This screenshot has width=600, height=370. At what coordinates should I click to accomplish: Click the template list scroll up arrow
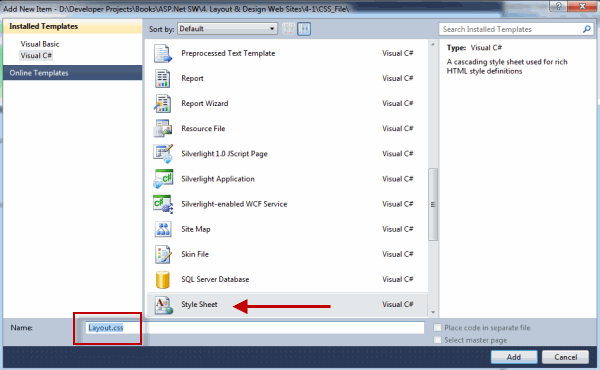coord(433,45)
